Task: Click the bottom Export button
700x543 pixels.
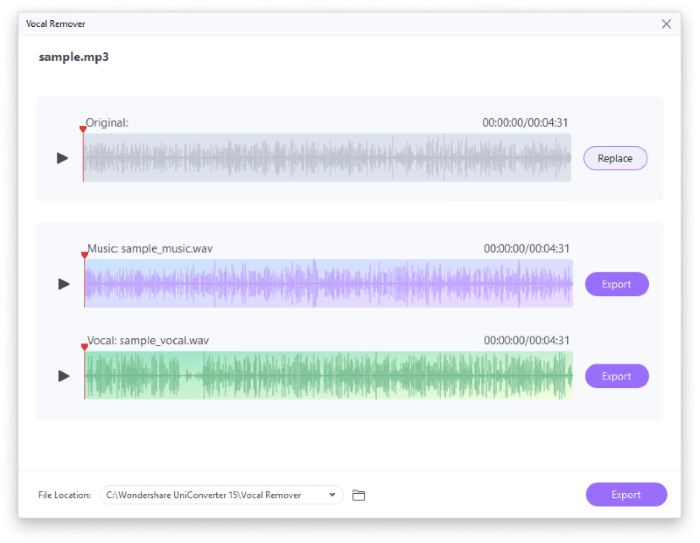Action: click(626, 494)
